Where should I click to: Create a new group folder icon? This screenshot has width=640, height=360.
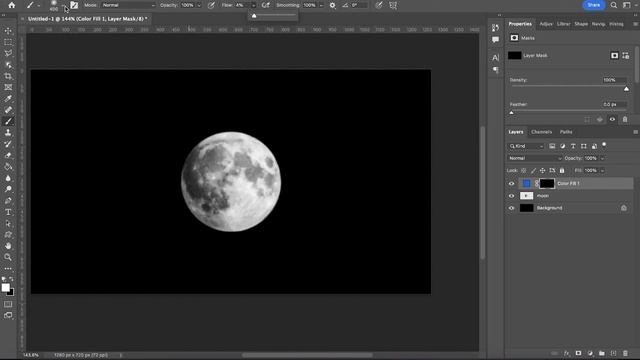pos(602,353)
